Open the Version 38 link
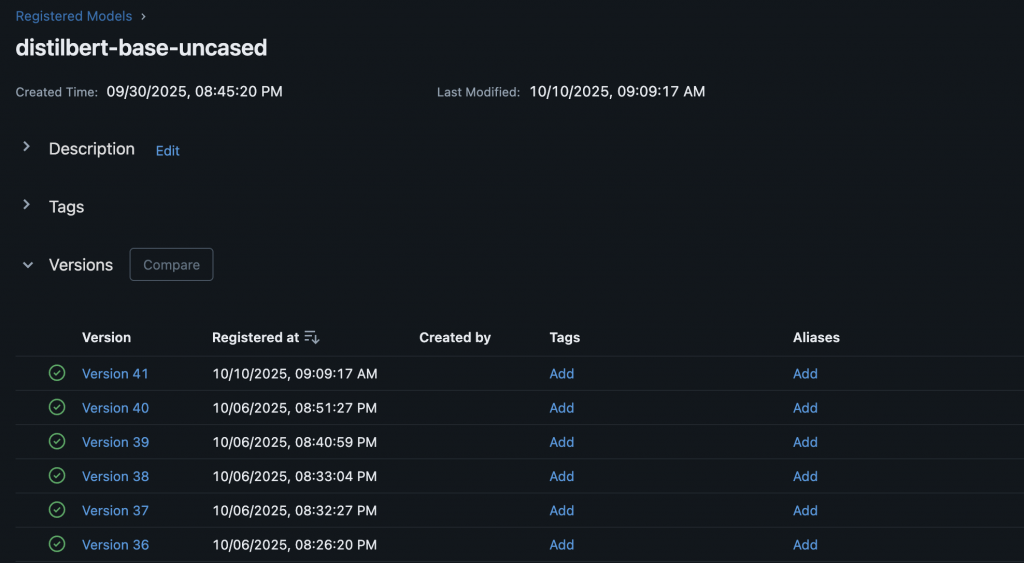This screenshot has width=1024, height=563. pos(115,476)
